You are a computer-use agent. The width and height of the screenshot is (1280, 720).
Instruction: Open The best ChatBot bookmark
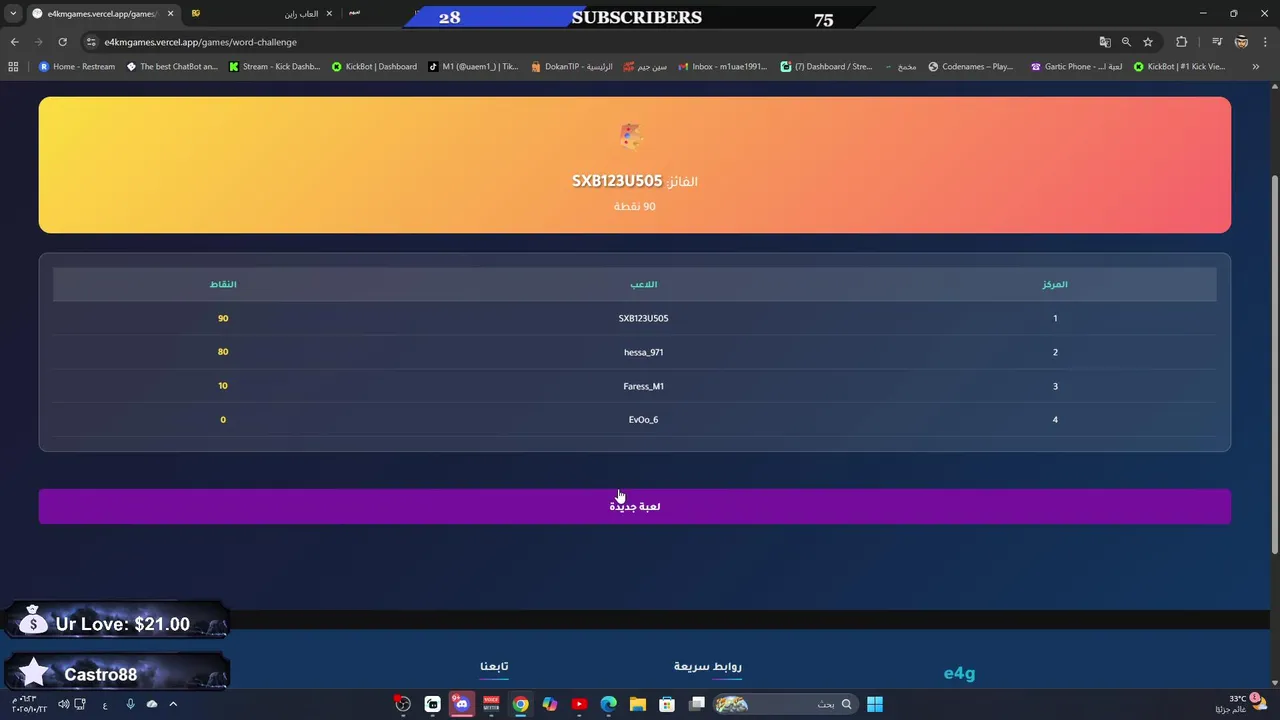pyautogui.click(x=172, y=67)
